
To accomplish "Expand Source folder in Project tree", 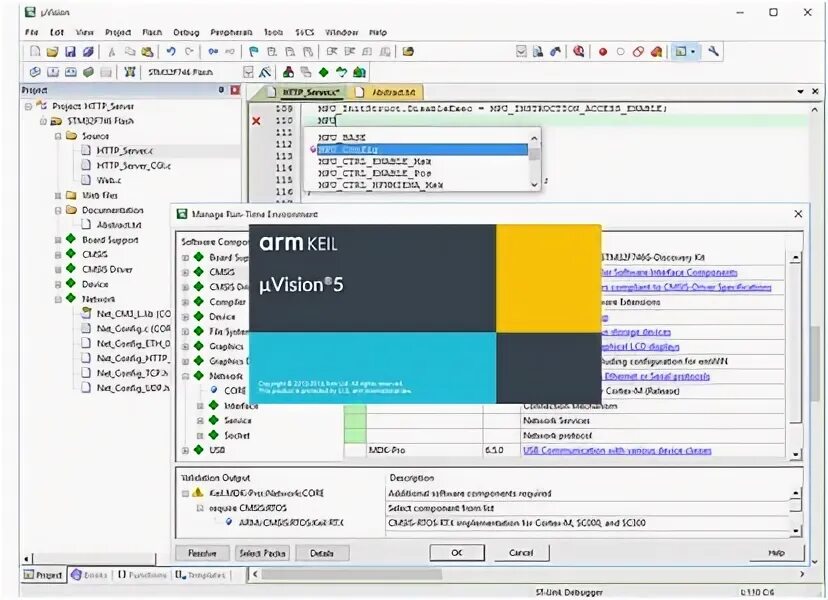I will coord(58,136).
